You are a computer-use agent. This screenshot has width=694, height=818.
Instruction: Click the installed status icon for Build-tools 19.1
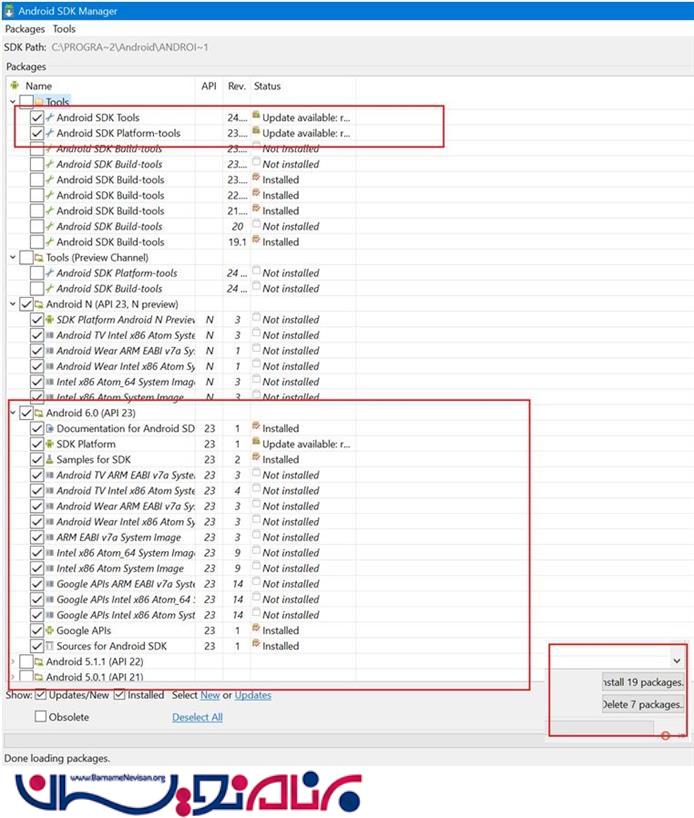(256, 240)
